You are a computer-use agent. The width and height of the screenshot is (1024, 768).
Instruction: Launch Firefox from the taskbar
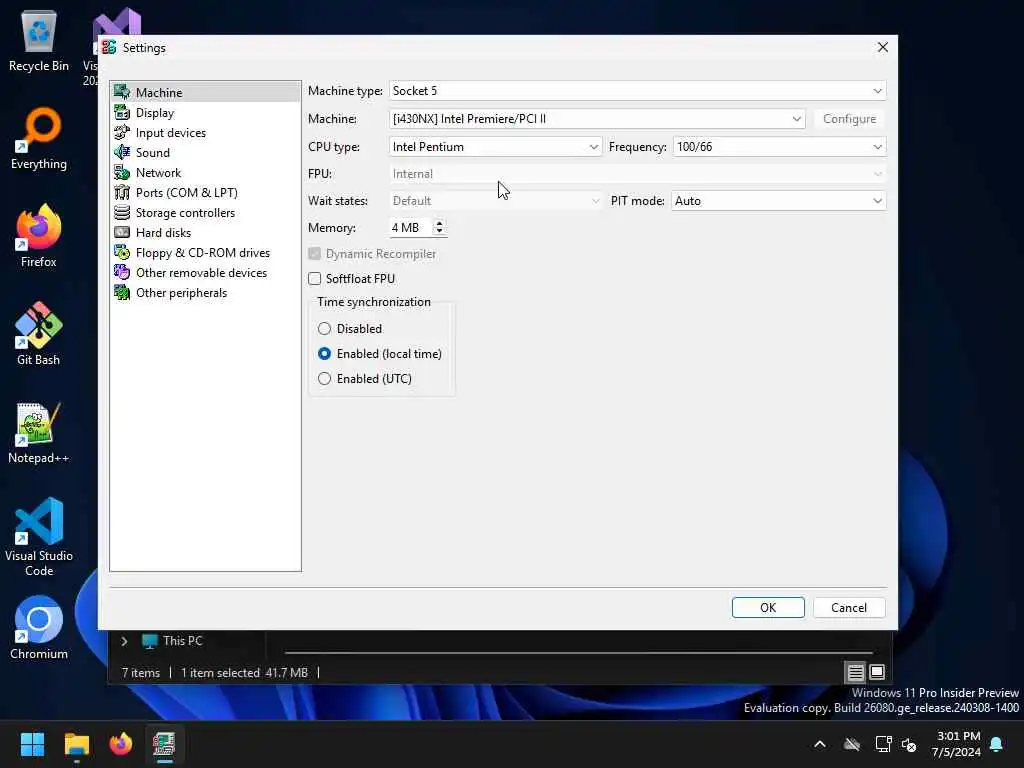click(120, 744)
